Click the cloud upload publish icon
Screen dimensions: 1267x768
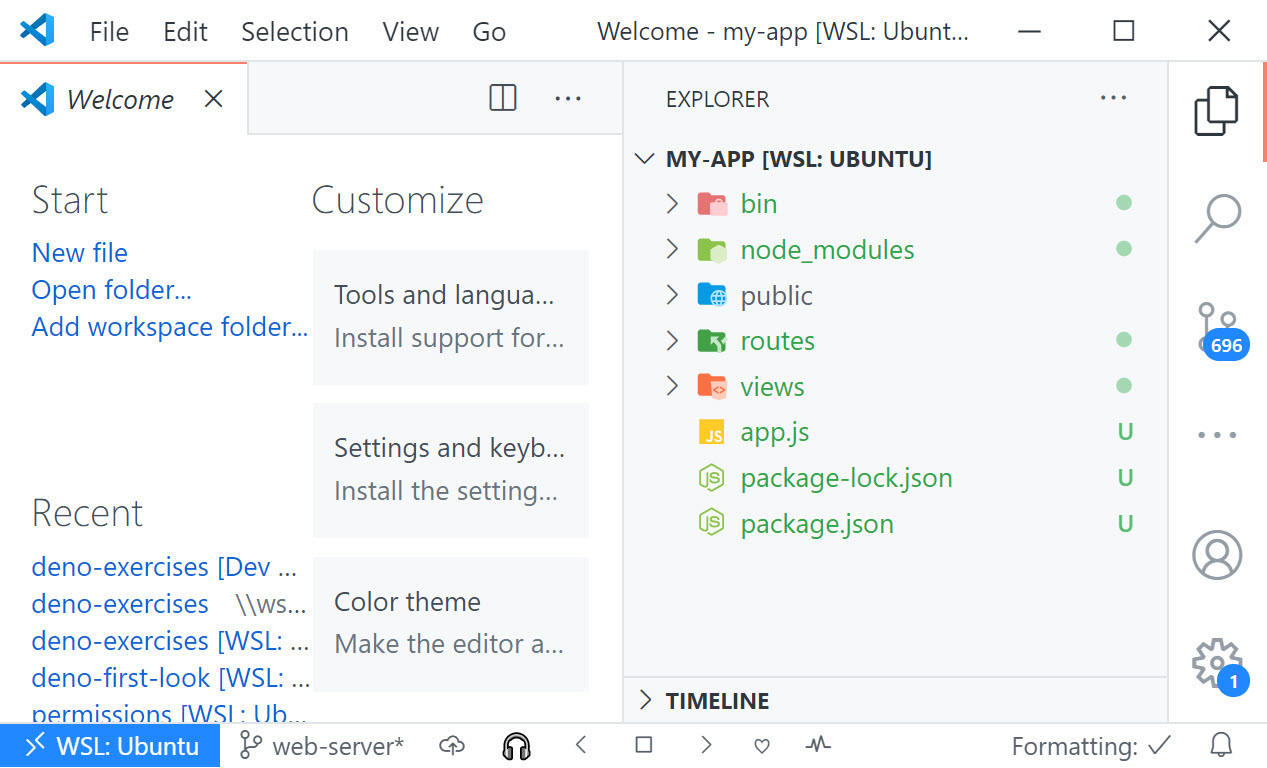453,745
